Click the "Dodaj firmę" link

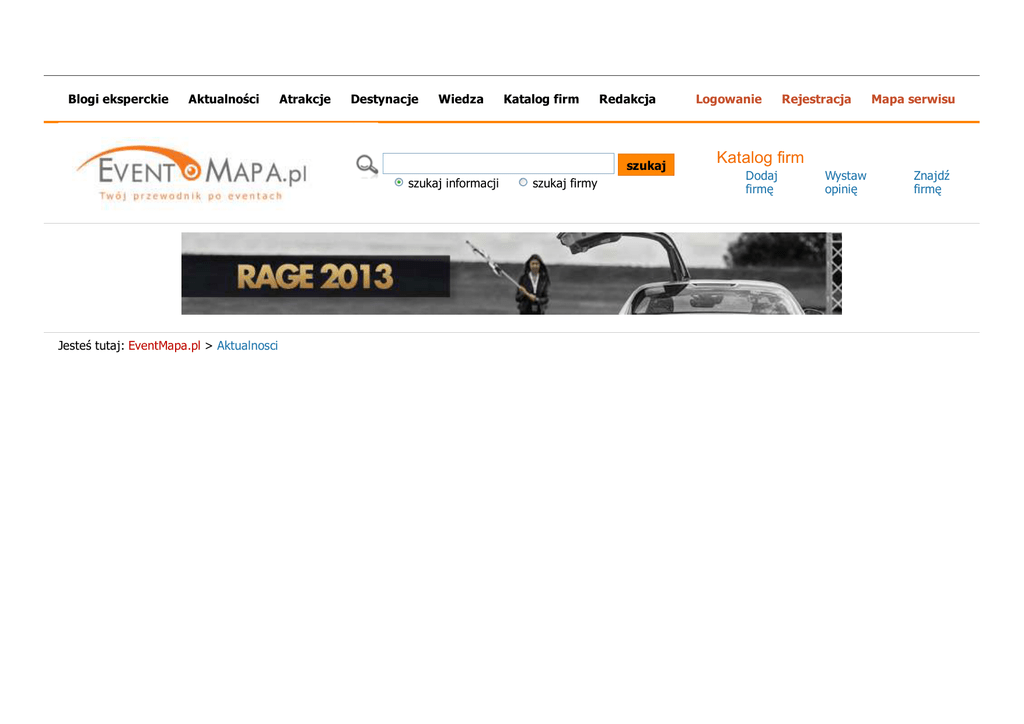coord(761,182)
